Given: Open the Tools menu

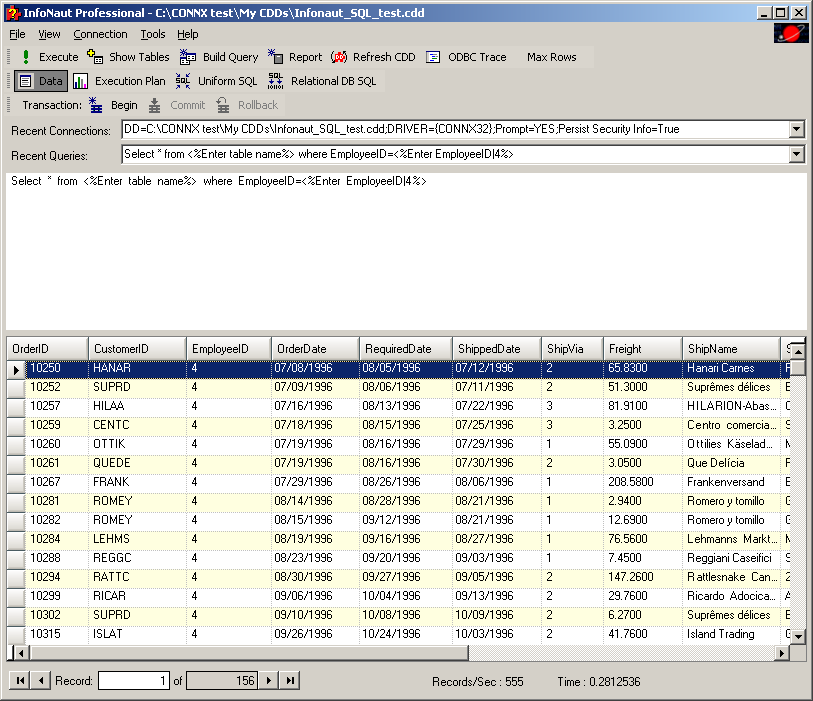Looking at the screenshot, I should [x=153, y=34].
